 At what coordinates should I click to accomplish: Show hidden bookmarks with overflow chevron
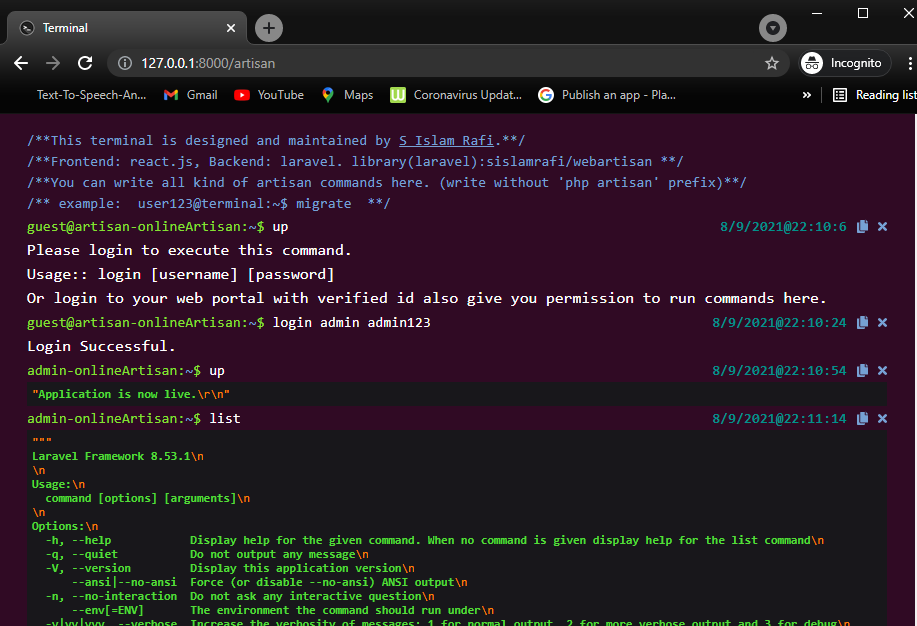pyautogui.click(x=806, y=94)
